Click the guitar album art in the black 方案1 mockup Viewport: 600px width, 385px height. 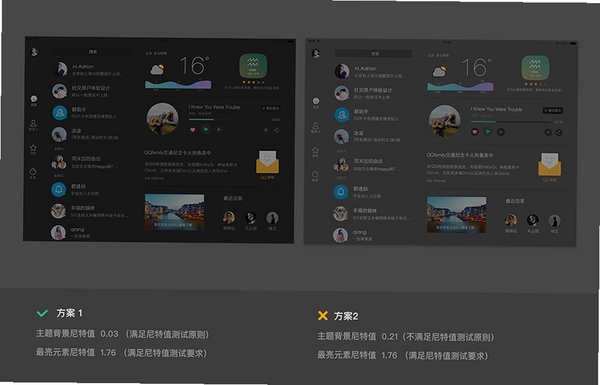coord(163,119)
